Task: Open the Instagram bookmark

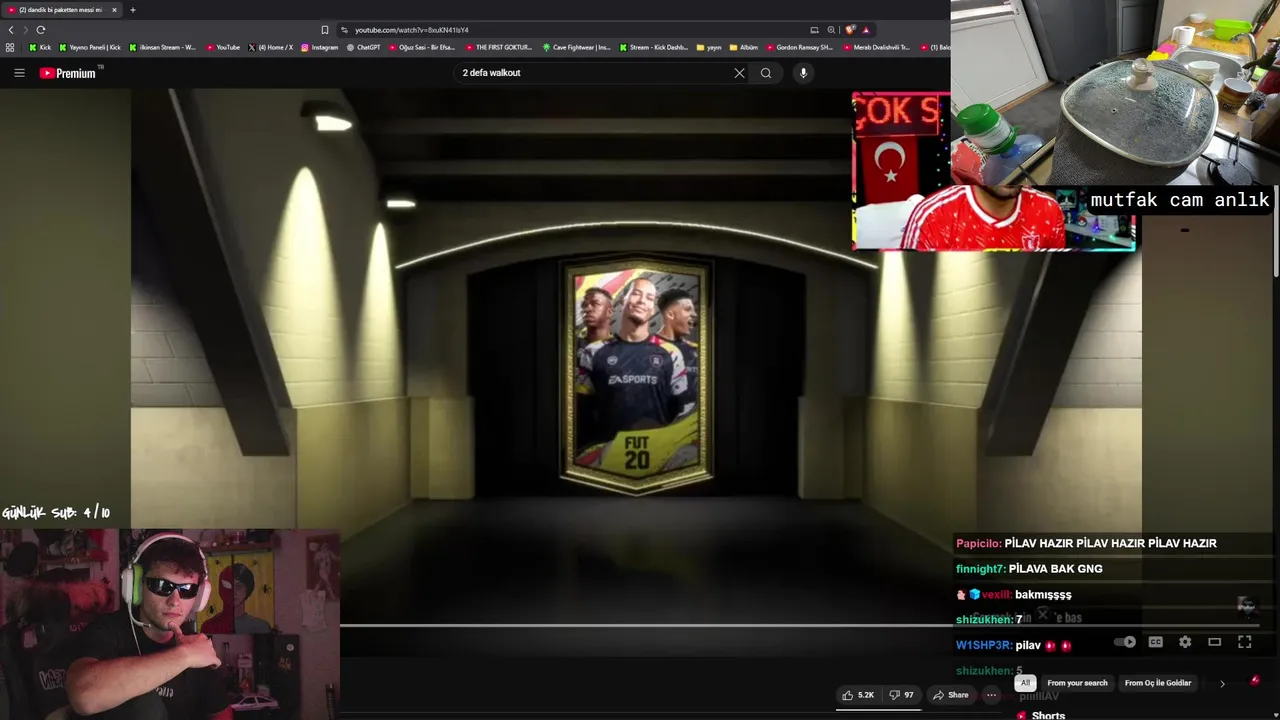Action: coord(320,47)
